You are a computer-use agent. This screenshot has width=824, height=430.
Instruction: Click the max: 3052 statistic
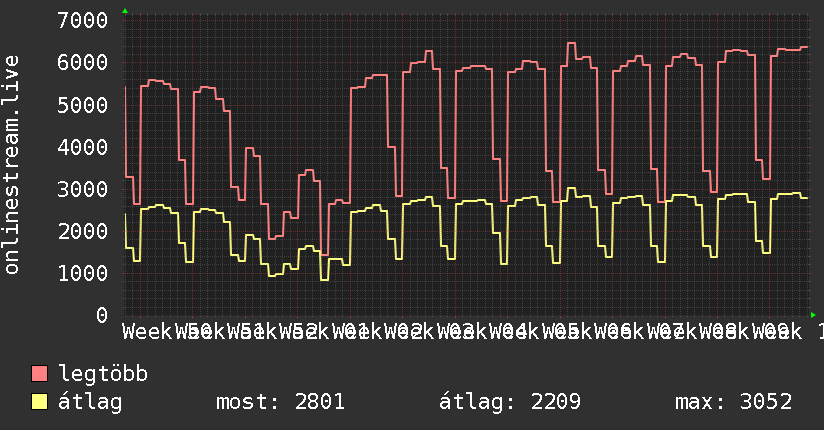tap(734, 402)
